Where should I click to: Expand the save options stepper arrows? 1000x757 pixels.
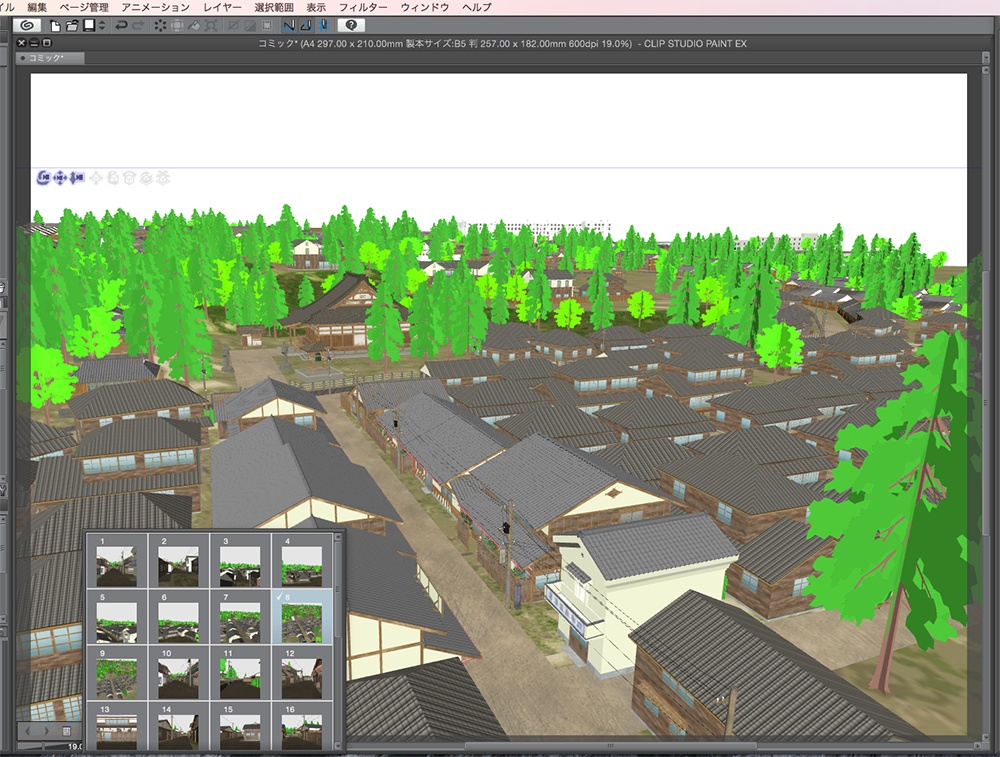point(101,24)
